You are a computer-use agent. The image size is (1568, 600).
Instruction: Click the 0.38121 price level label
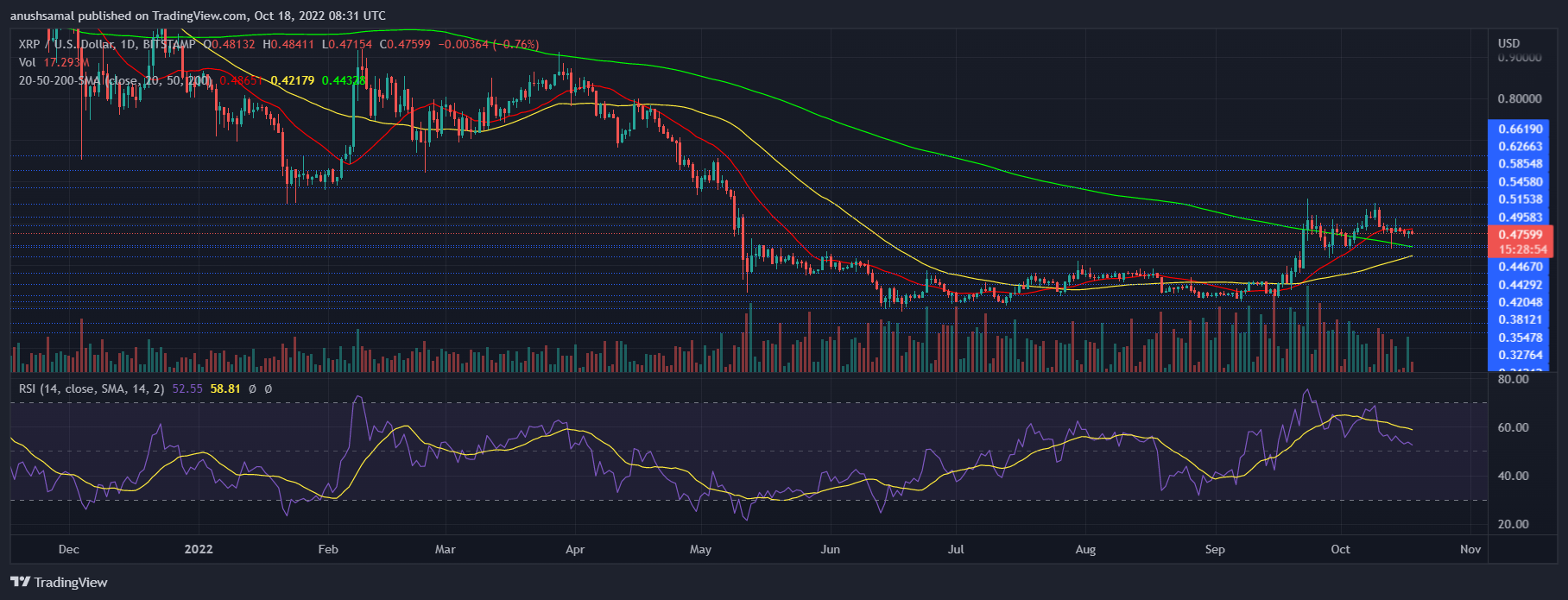[x=1520, y=319]
